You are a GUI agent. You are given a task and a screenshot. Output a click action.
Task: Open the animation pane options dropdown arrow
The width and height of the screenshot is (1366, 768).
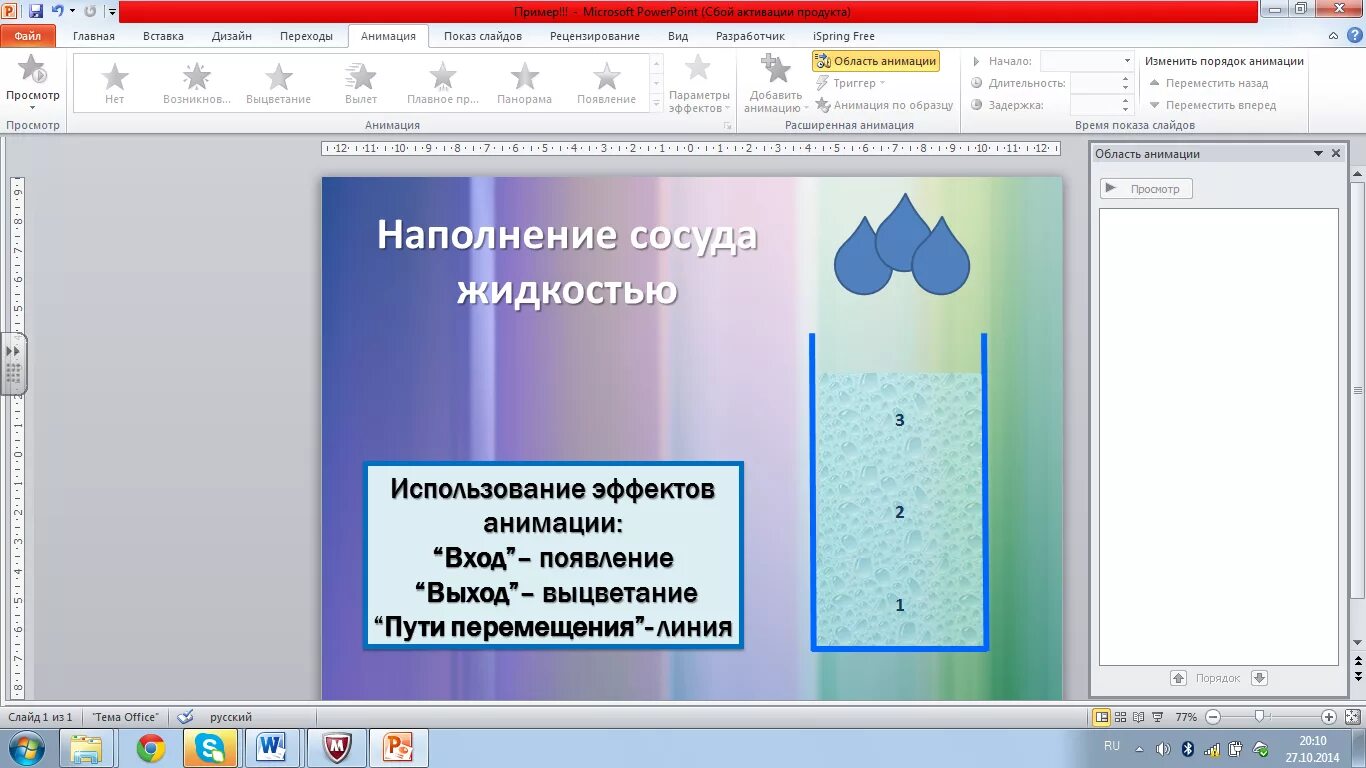click(x=1318, y=154)
